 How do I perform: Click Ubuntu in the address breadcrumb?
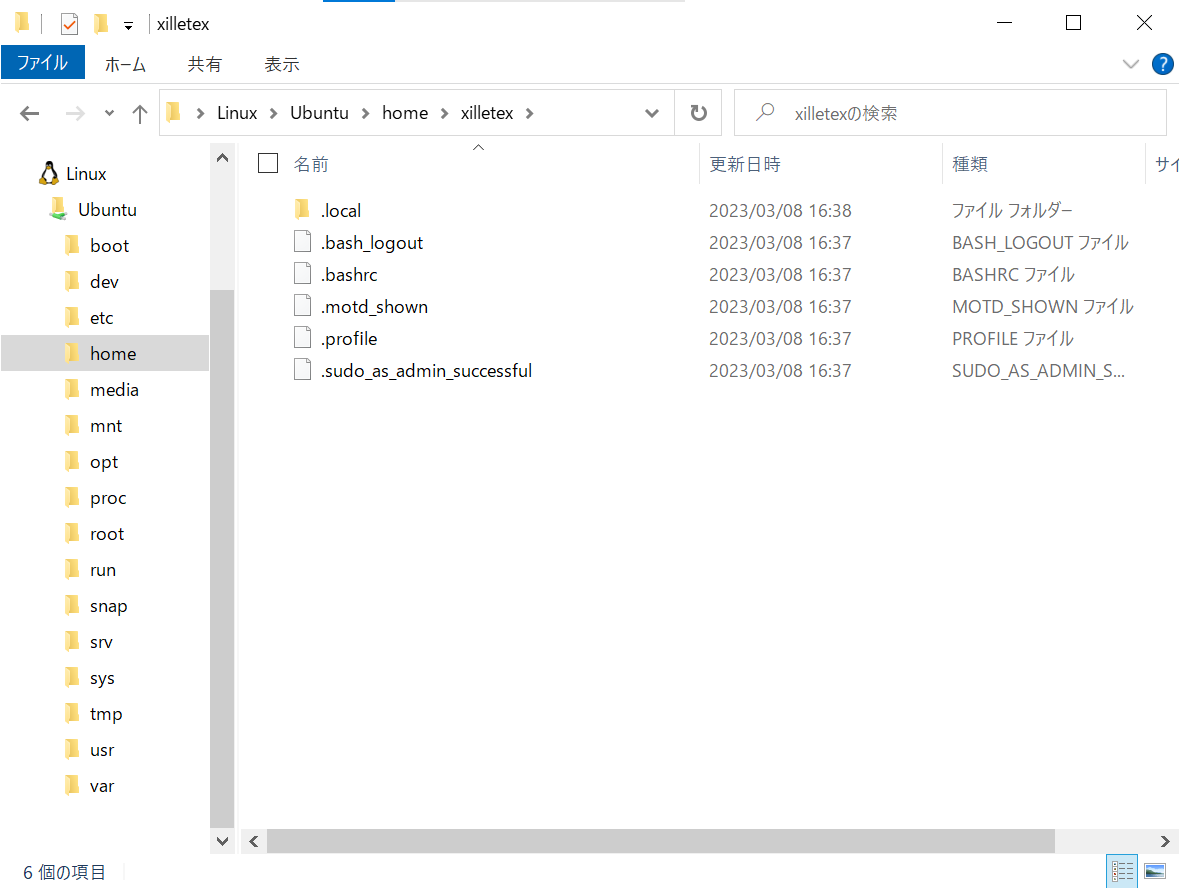point(319,113)
